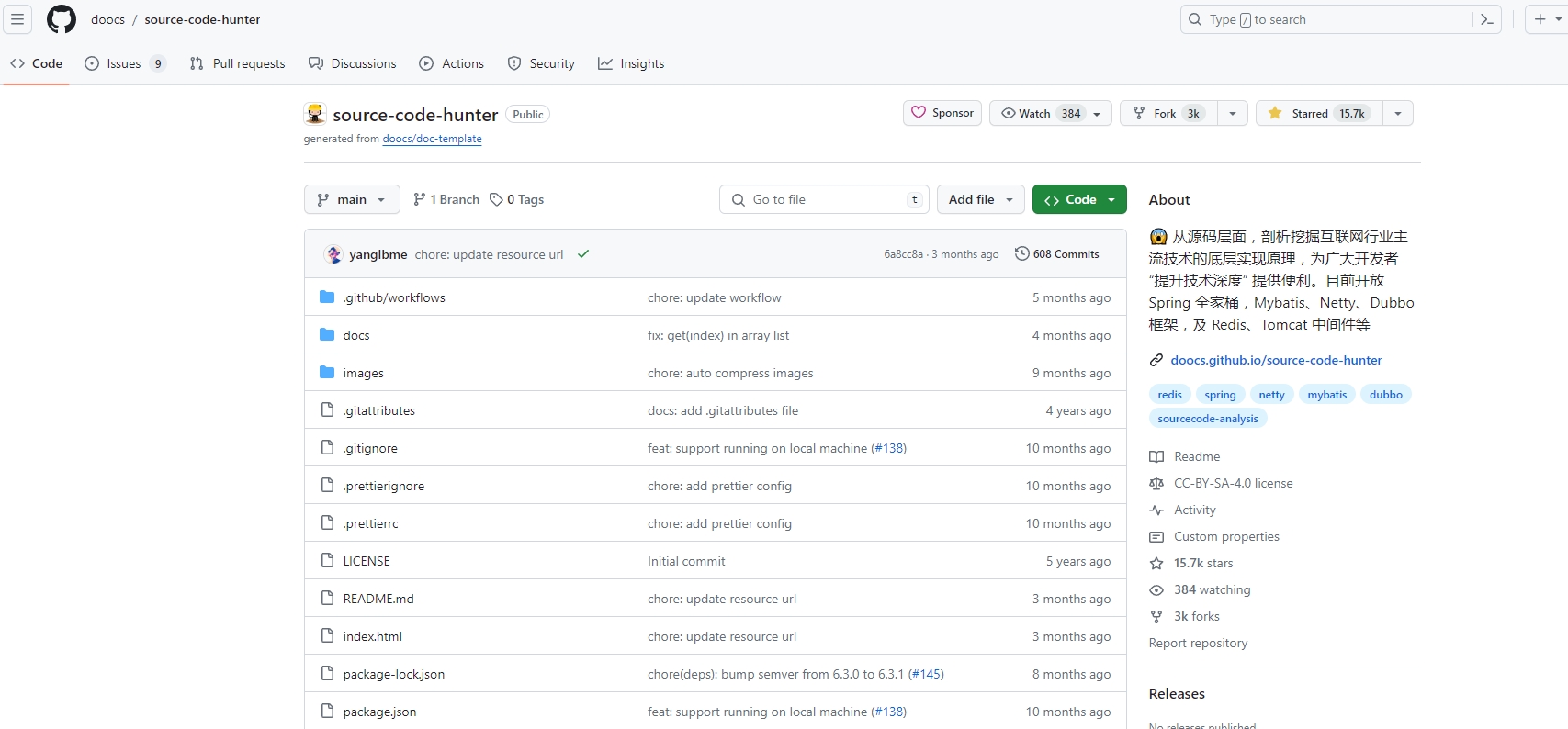This screenshot has height=729, width=1568.
Task: Click the link icon beside website URL
Action: click(x=1156, y=360)
